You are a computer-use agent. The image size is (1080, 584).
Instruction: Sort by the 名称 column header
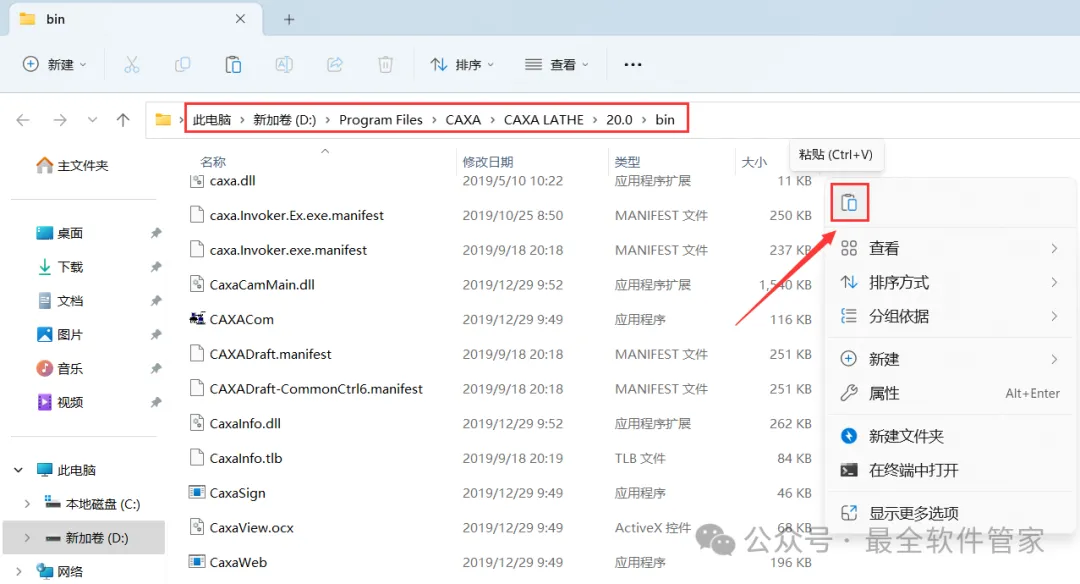[x=213, y=162]
